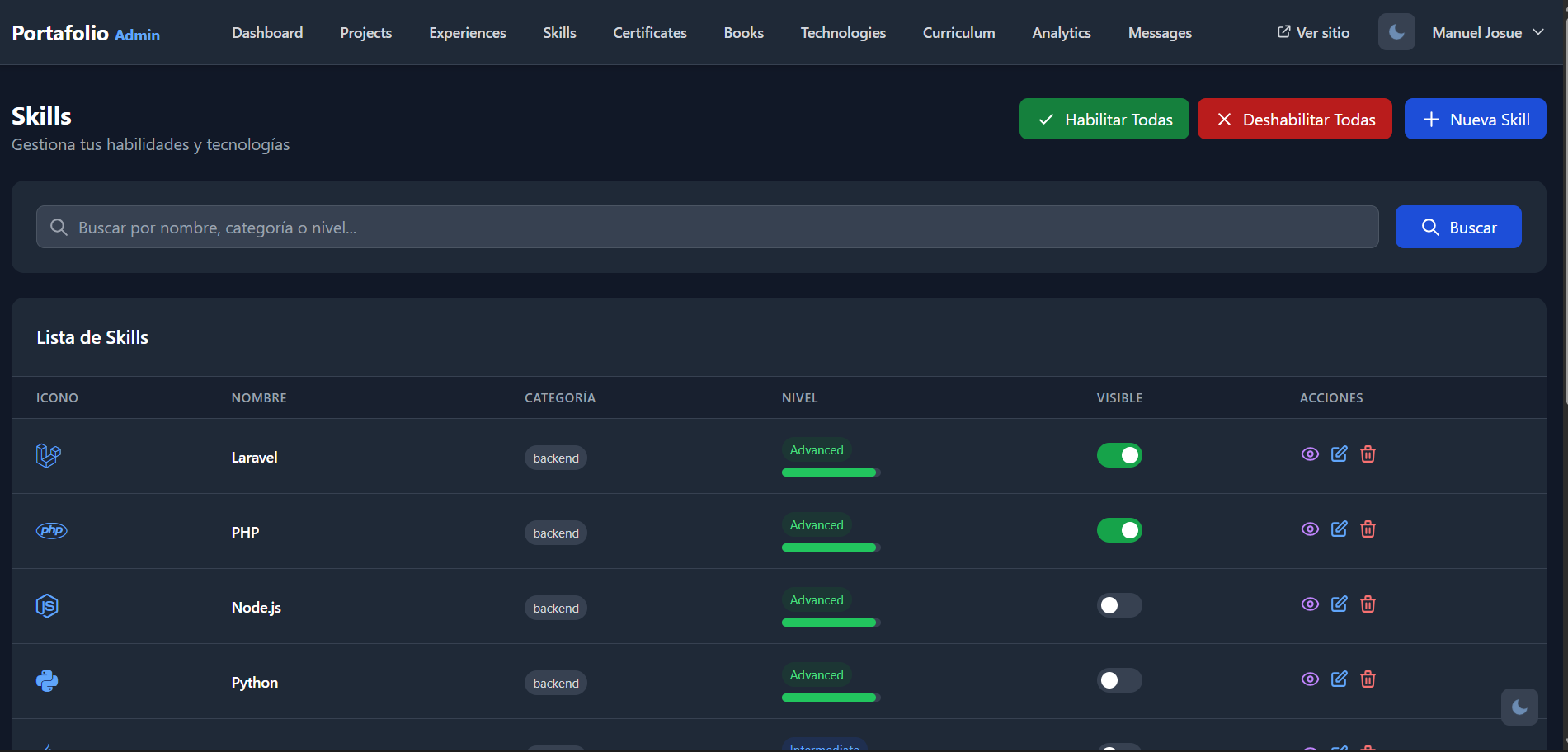Edit the PHP skill
1568x752 pixels.
point(1339,529)
